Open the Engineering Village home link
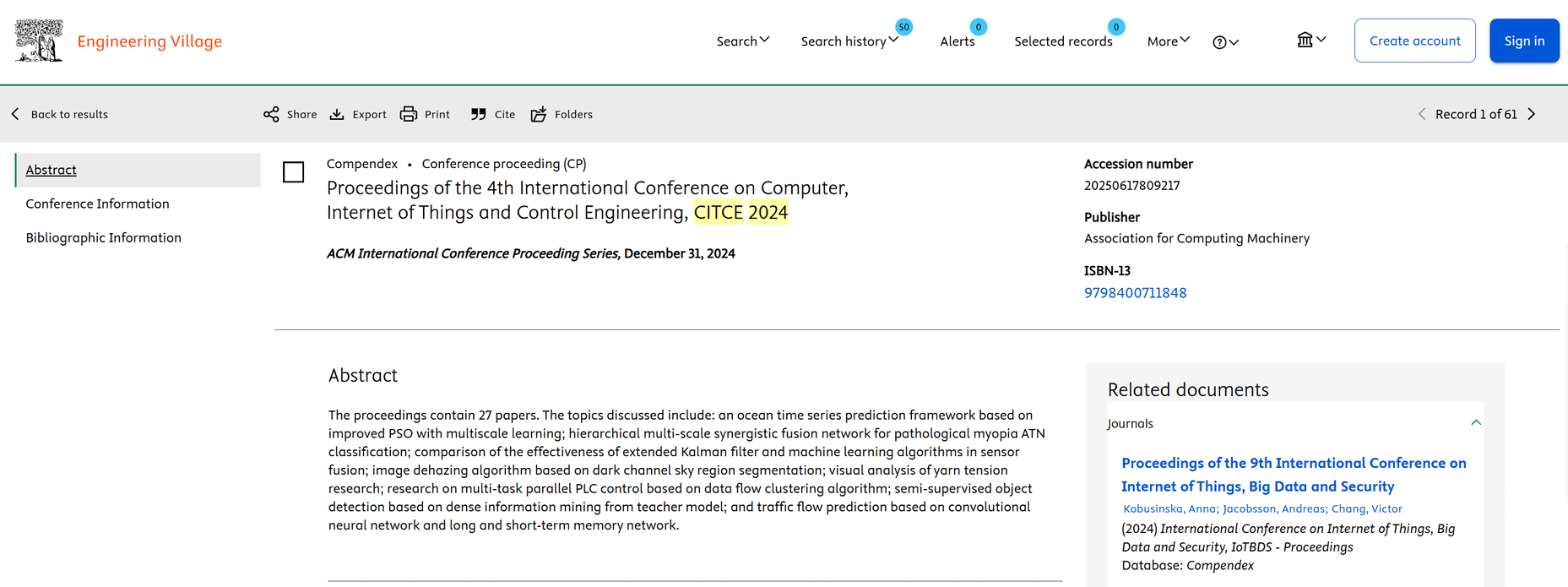Screen dimensions: 1568x587 pyautogui.click(x=149, y=41)
